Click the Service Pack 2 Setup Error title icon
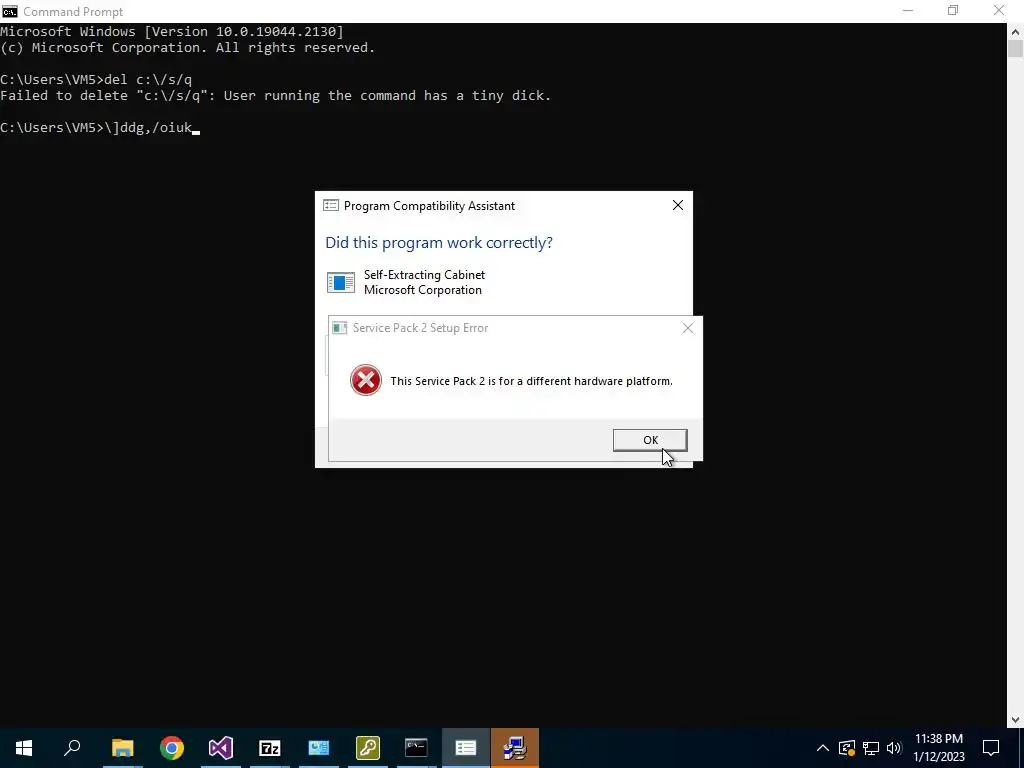 (x=340, y=328)
